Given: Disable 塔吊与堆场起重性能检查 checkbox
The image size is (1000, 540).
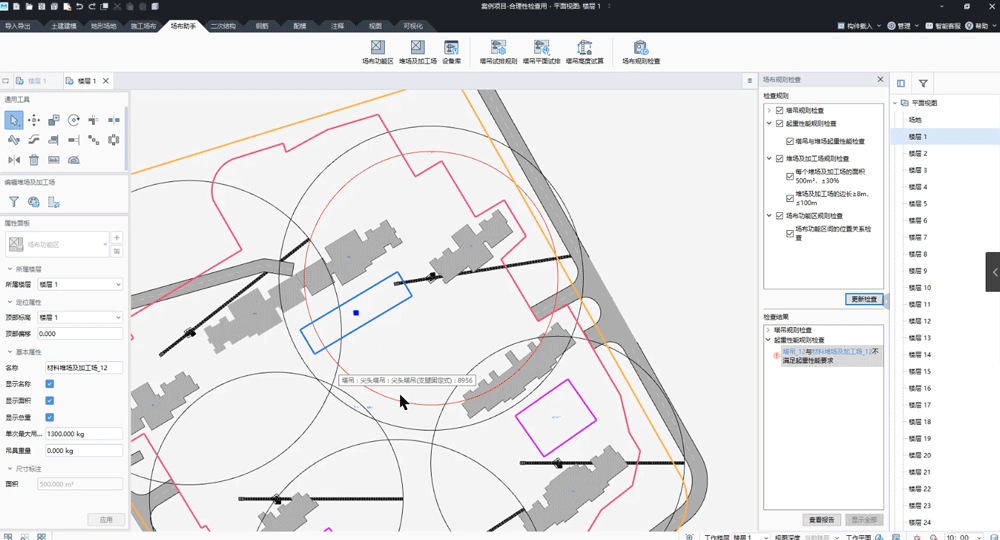Looking at the screenshot, I should [x=790, y=141].
